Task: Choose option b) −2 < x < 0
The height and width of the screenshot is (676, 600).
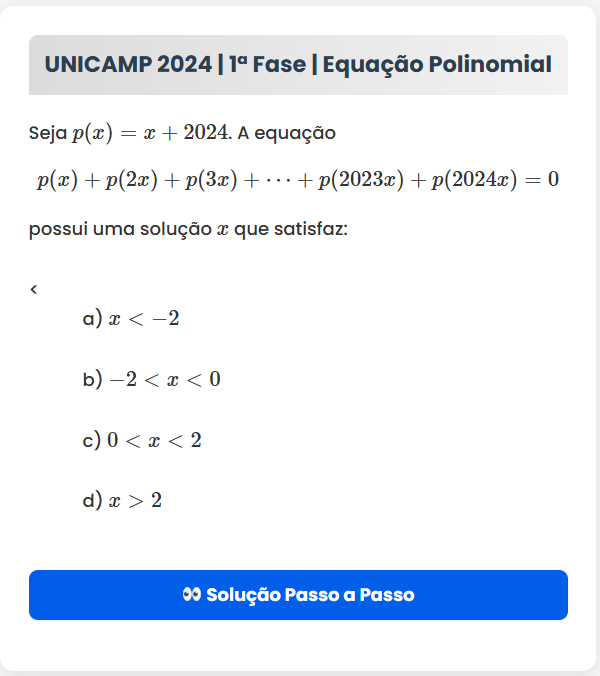Action: (x=151, y=379)
